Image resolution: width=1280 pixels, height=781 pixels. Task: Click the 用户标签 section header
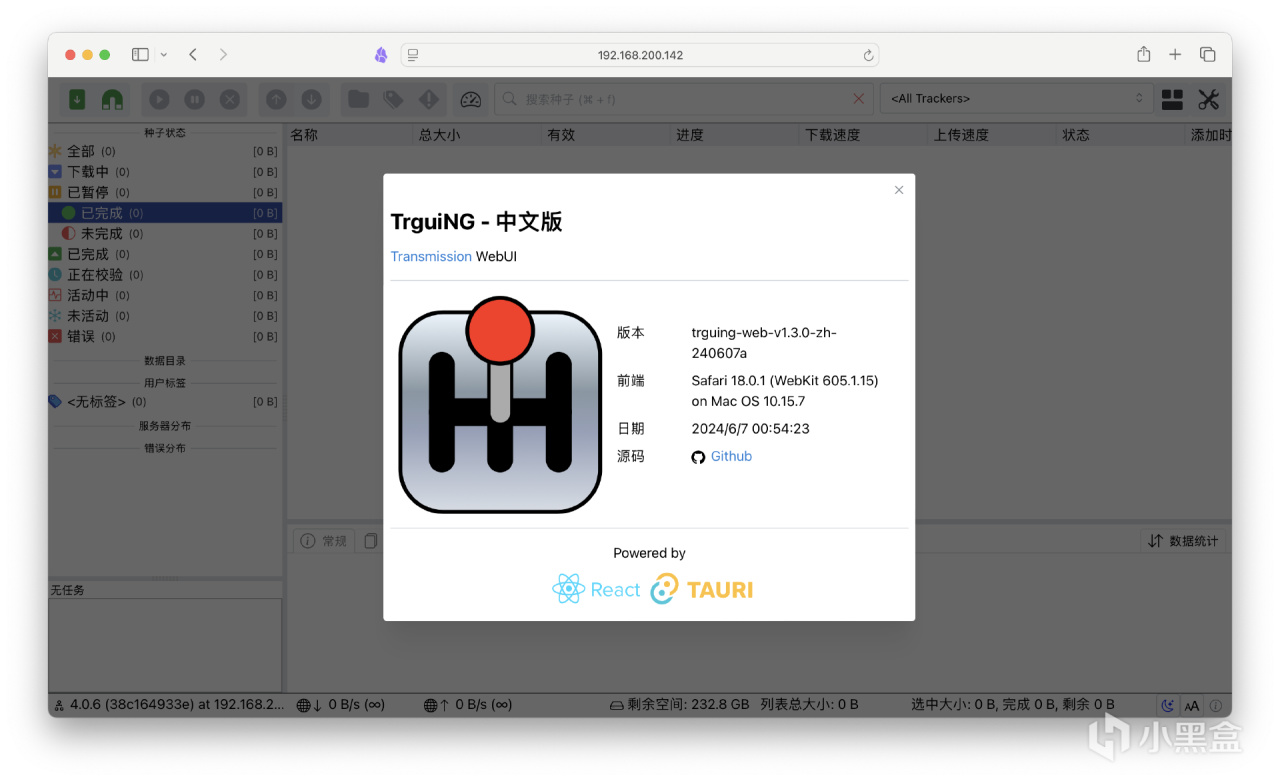(165, 383)
